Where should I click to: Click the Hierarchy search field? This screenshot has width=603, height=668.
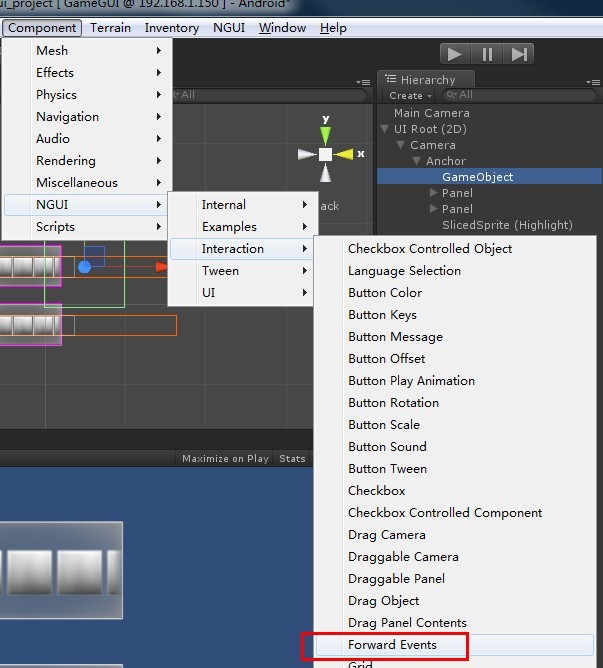(520, 95)
